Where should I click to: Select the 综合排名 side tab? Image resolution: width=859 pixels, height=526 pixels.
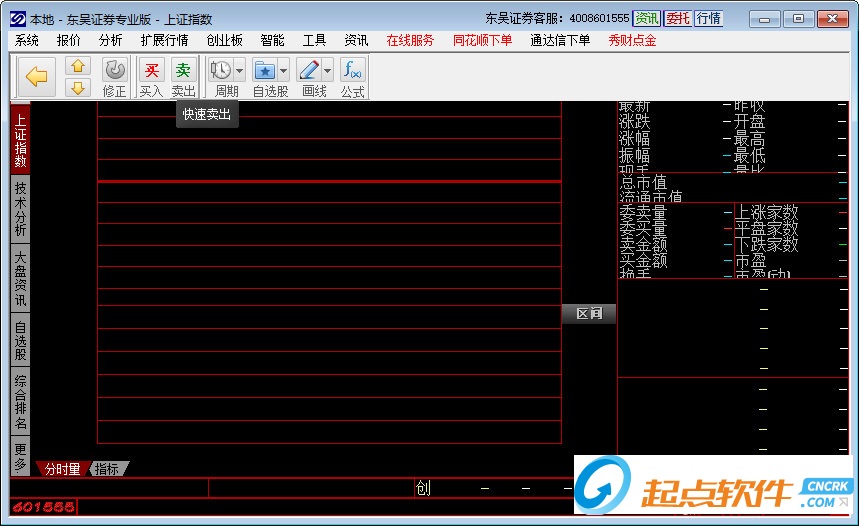click(x=20, y=402)
